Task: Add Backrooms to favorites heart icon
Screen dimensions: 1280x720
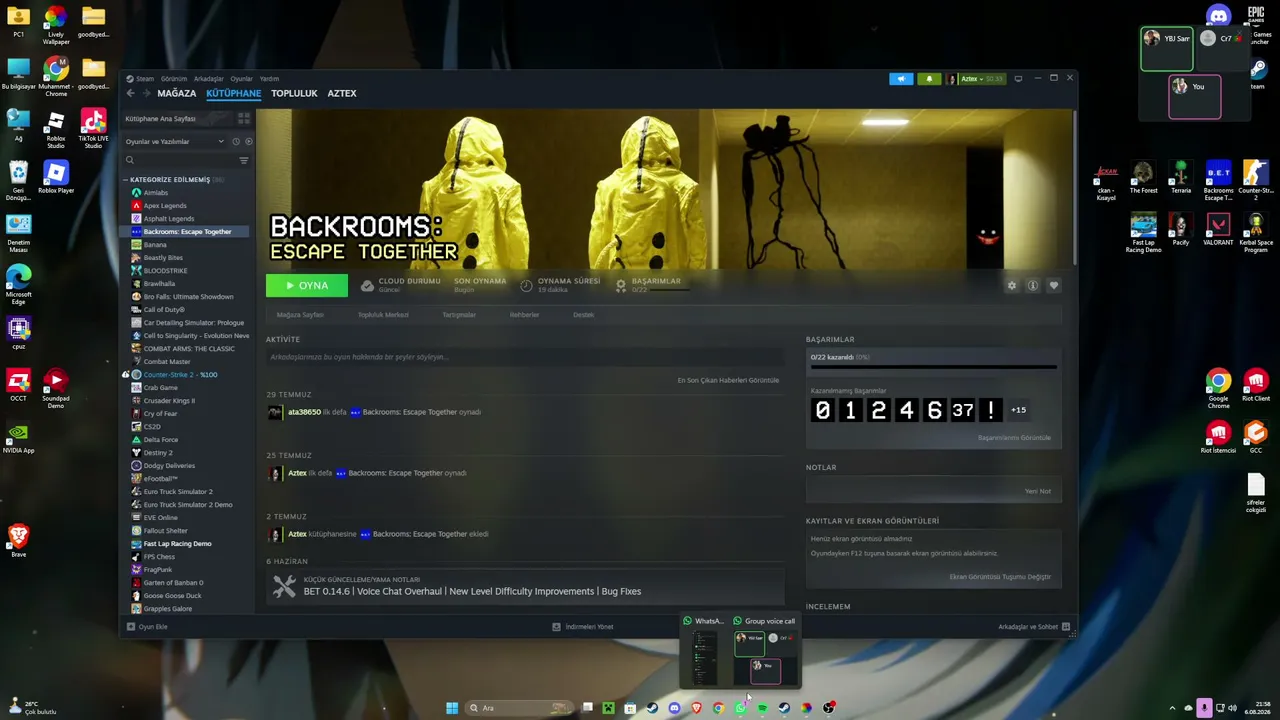Action: point(1054,286)
